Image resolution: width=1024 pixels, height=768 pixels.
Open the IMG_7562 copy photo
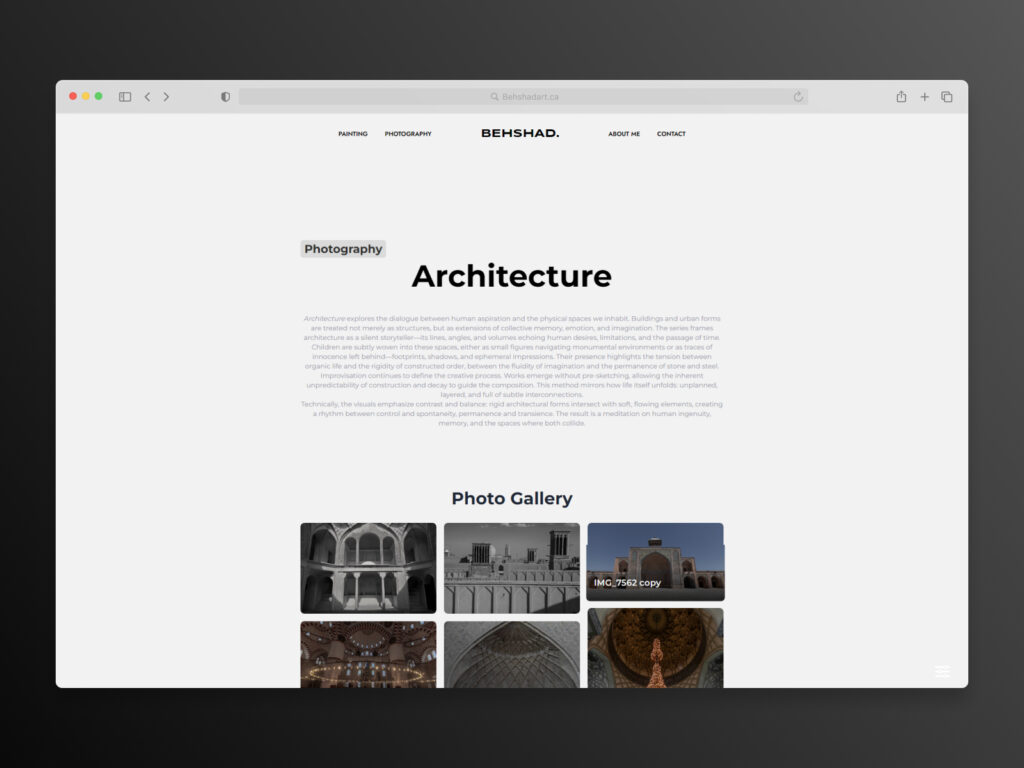click(x=655, y=561)
